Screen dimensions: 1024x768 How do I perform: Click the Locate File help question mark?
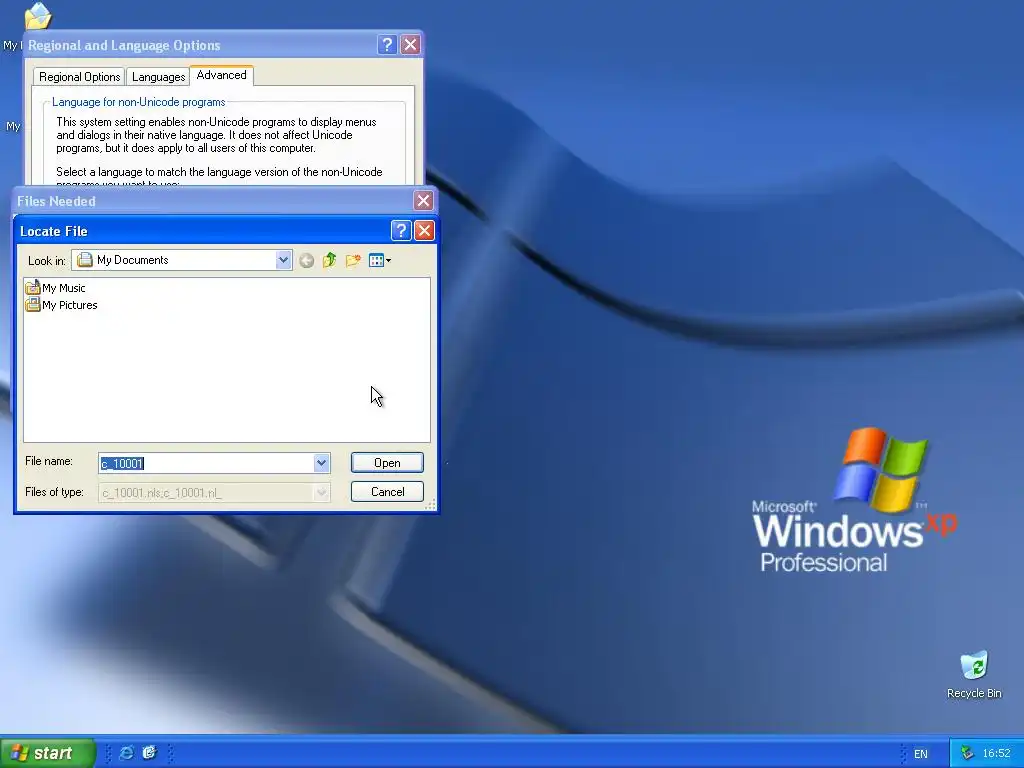[400, 231]
